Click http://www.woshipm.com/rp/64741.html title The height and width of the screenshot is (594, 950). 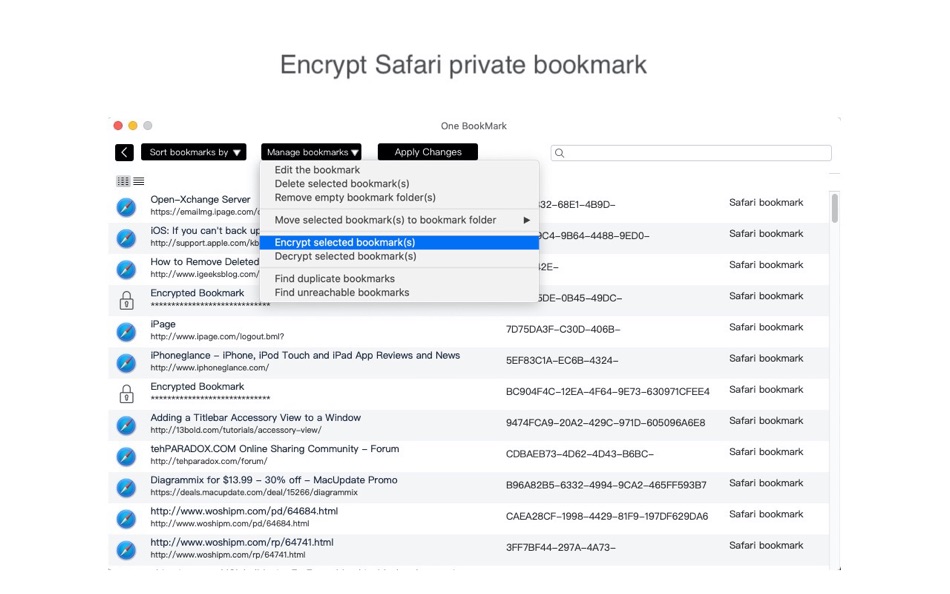point(242,542)
